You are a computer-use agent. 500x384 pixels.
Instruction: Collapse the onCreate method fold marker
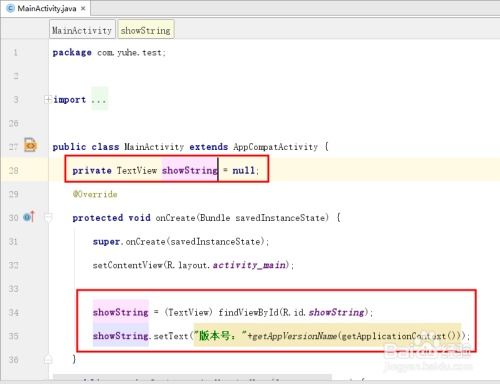48,218
